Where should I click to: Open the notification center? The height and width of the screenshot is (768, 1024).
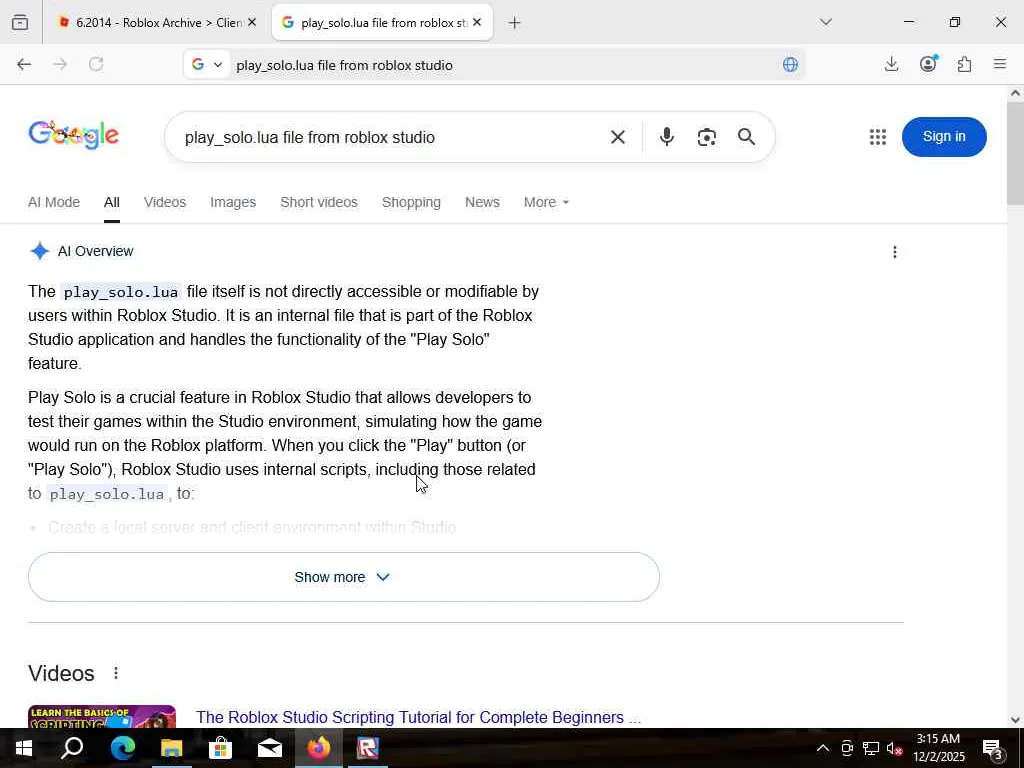[992, 748]
